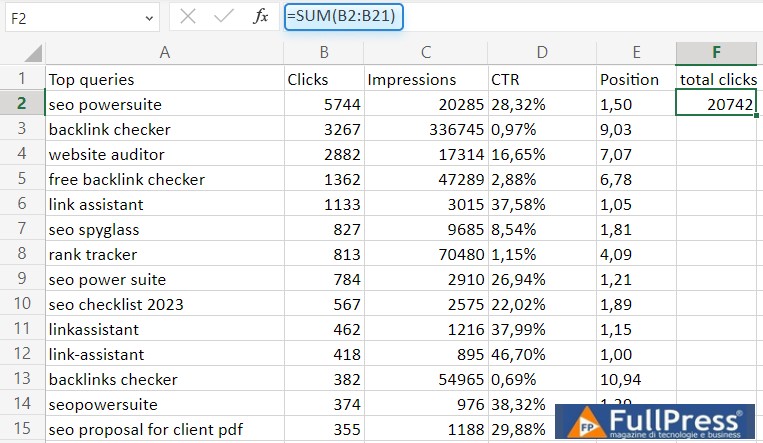The height and width of the screenshot is (443, 763).
Task: Select row 9 header
Action: [22, 279]
